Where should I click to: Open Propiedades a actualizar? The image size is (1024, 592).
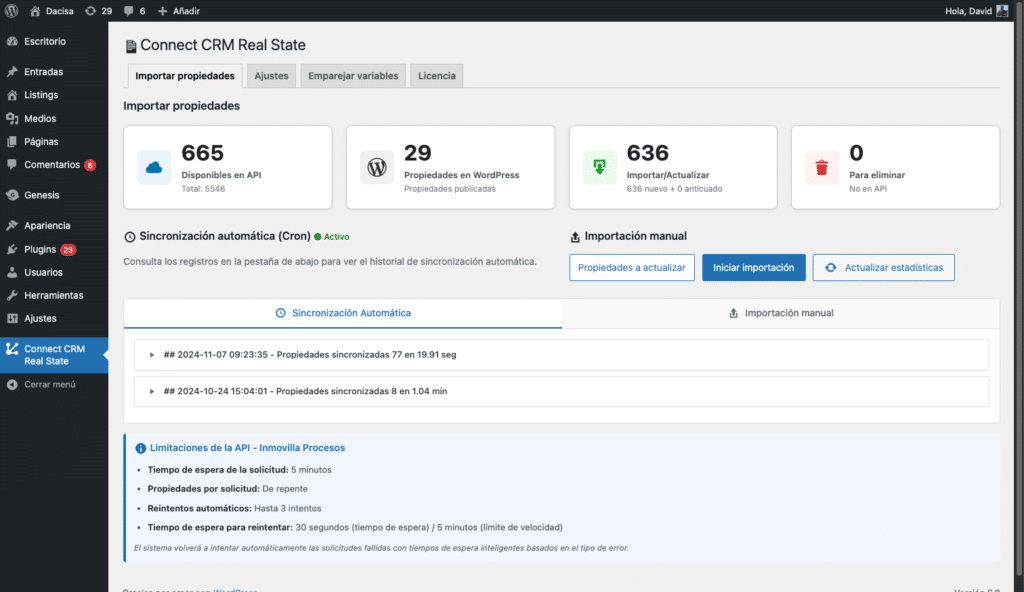coord(631,267)
